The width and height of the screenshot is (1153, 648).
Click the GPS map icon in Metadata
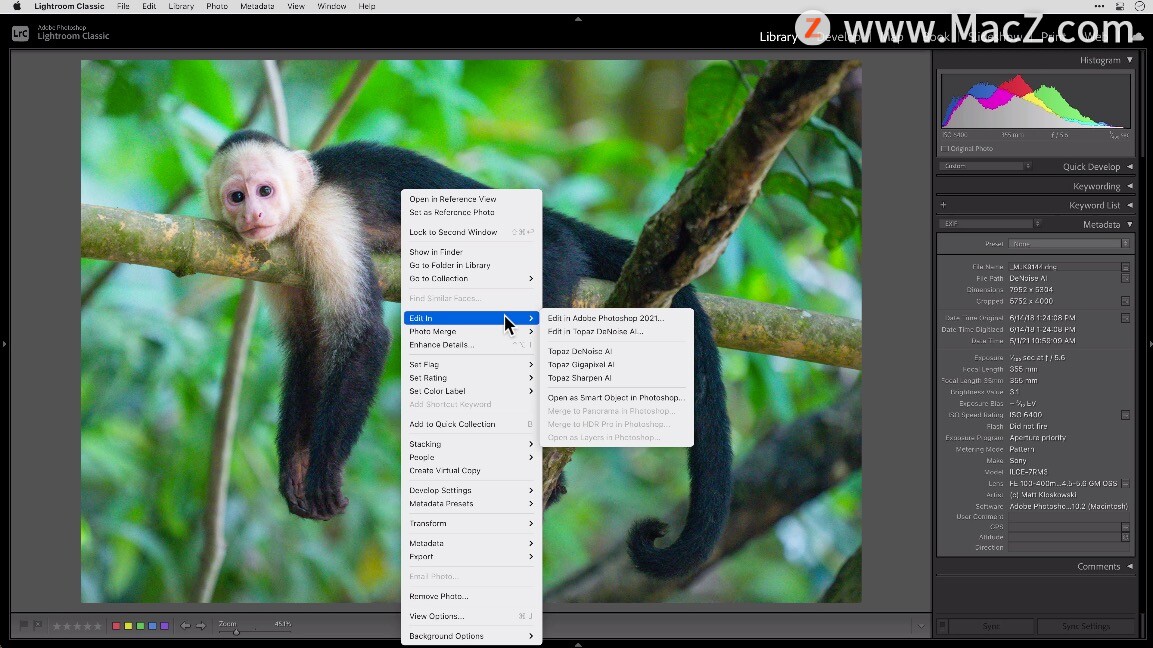click(x=1125, y=527)
